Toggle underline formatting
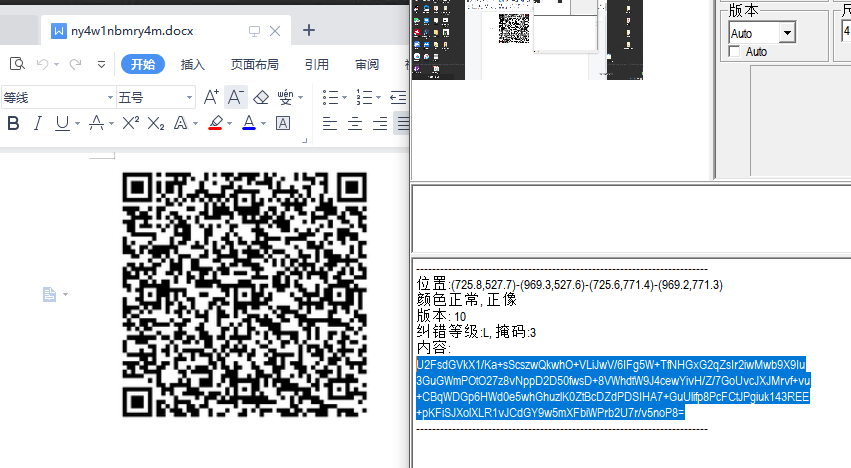851x468 pixels. [62, 124]
